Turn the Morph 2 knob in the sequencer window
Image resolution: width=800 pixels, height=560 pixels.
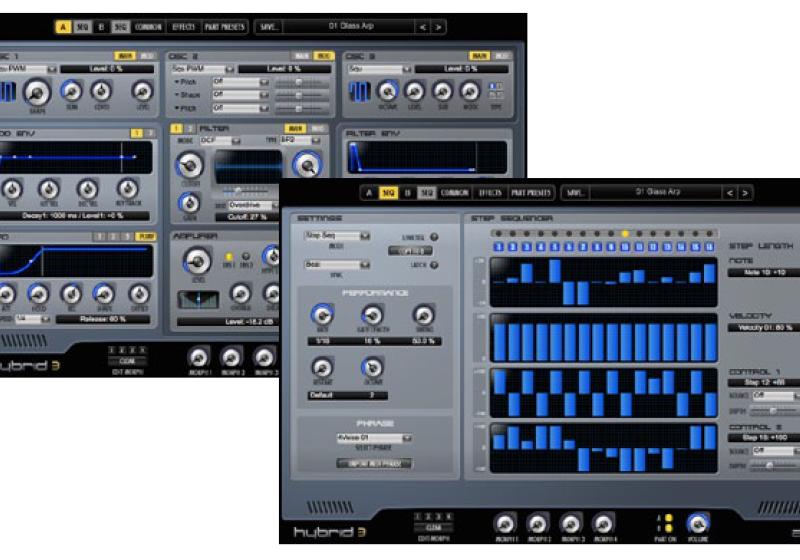[537, 524]
